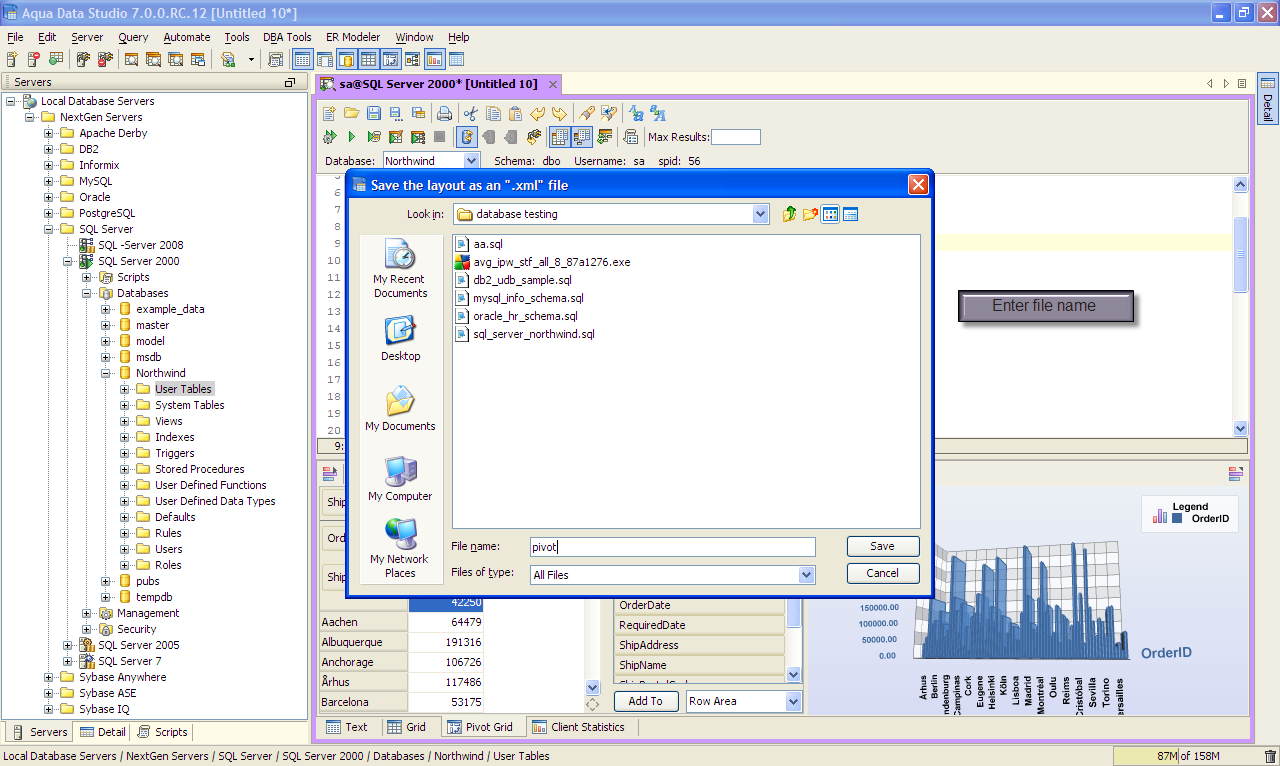Screen dimensions: 1280x766
Task: Click the Create New Folder icon in the save dialog
Action: [810, 214]
